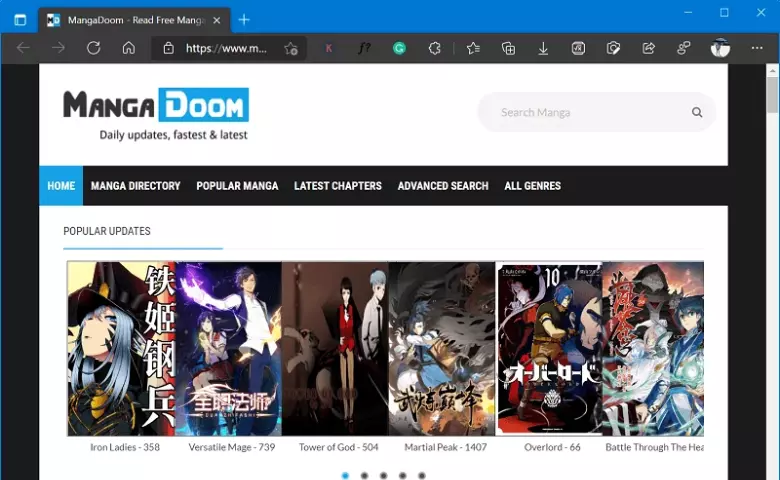The image size is (780, 480).
Task: Click the MangaDoom logo
Action: point(156,114)
